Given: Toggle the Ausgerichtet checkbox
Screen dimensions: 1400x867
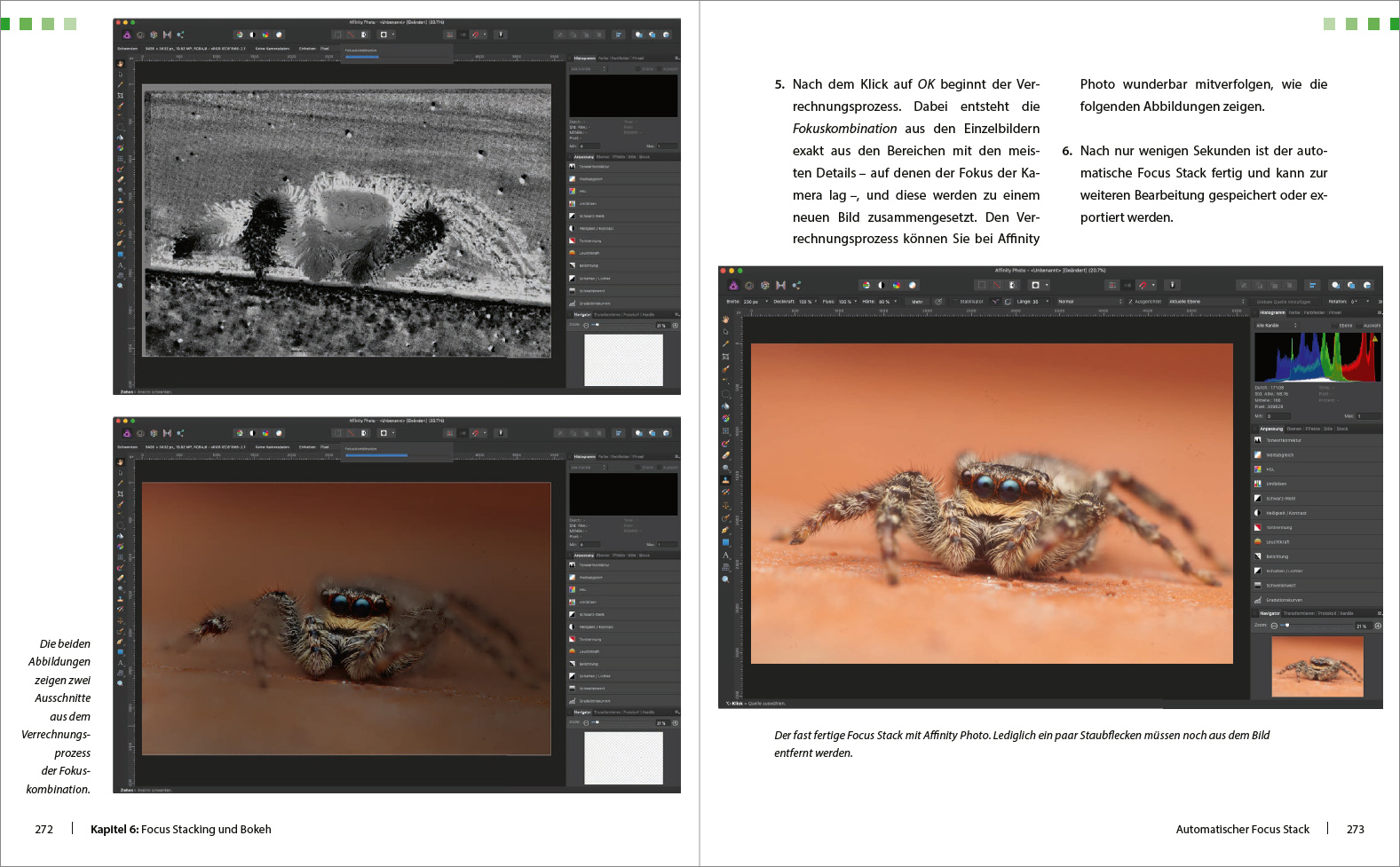Looking at the screenshot, I should click(x=1130, y=302).
